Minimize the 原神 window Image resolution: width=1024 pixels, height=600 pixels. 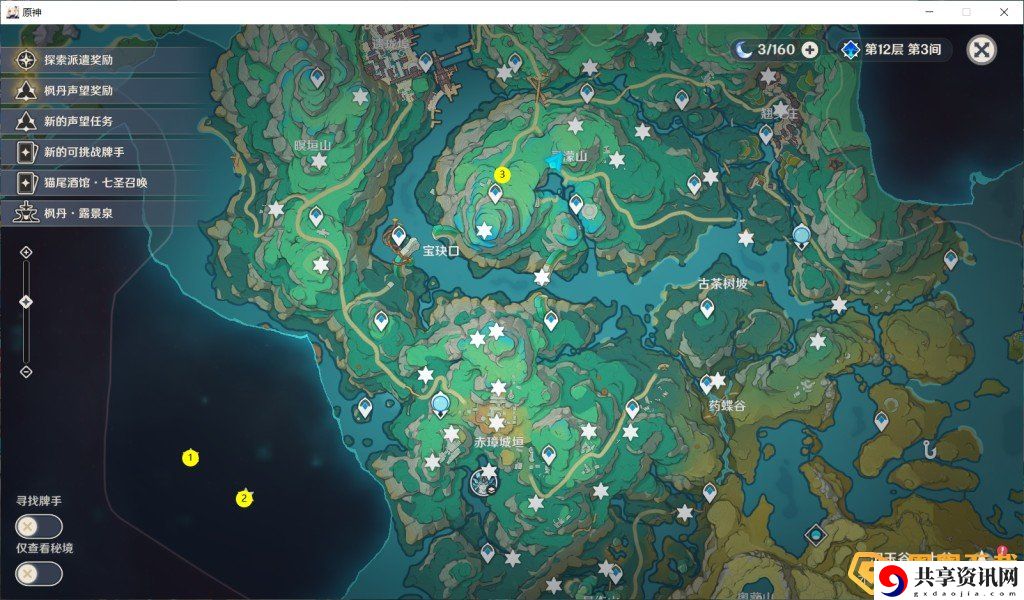929,12
